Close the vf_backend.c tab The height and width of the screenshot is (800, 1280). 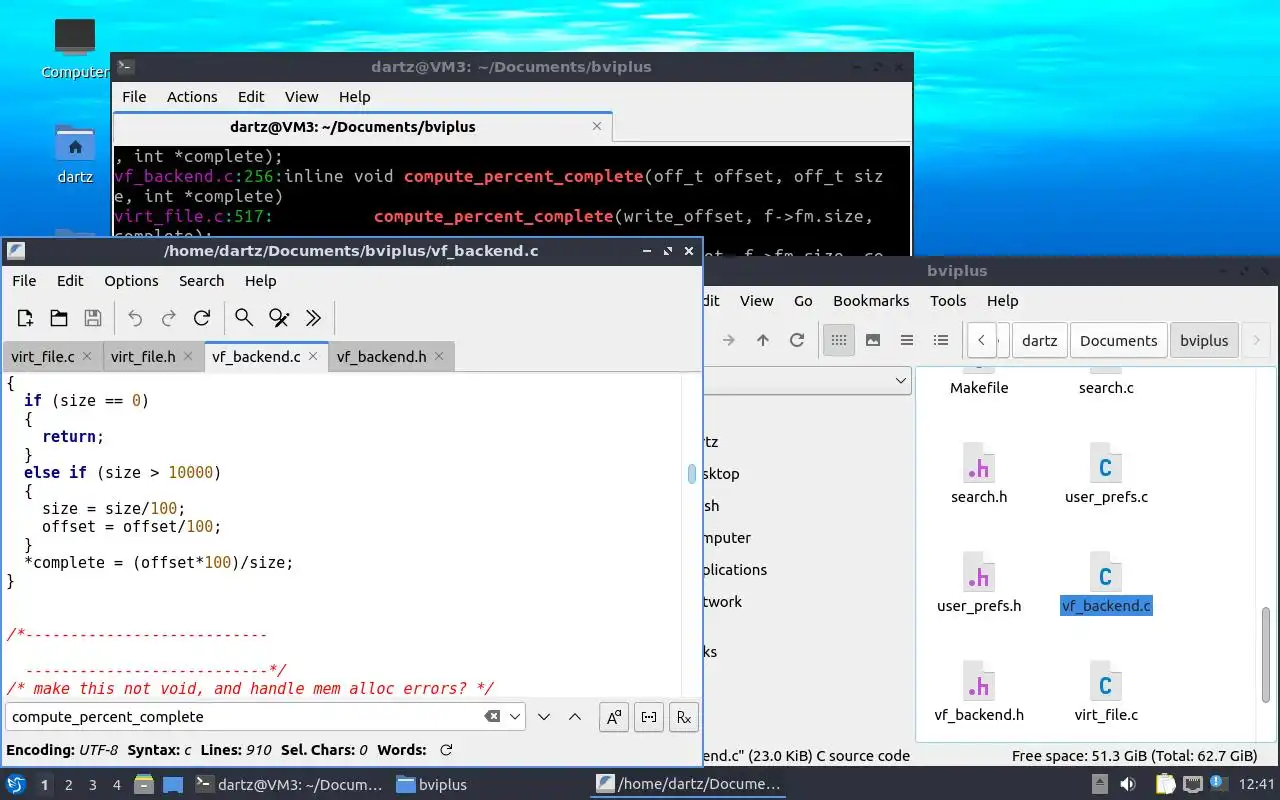(x=313, y=356)
